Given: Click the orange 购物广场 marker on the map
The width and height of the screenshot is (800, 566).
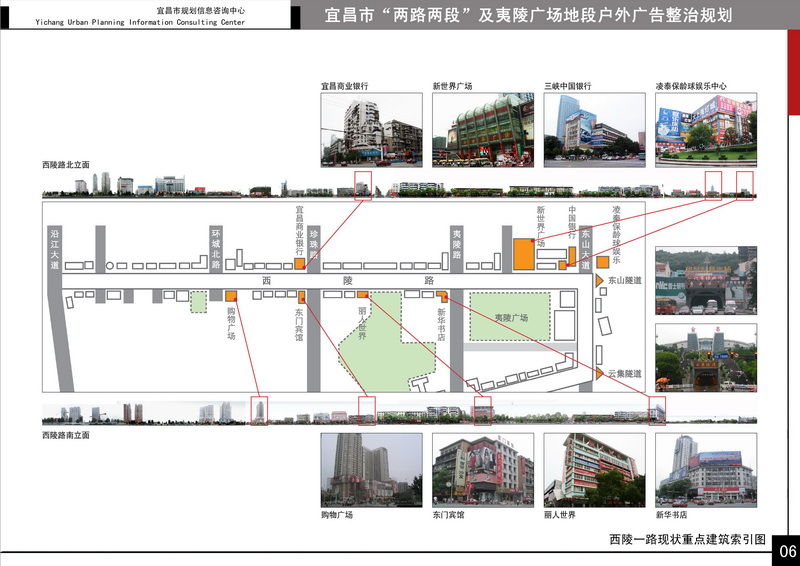Looking at the screenshot, I should (231, 296).
